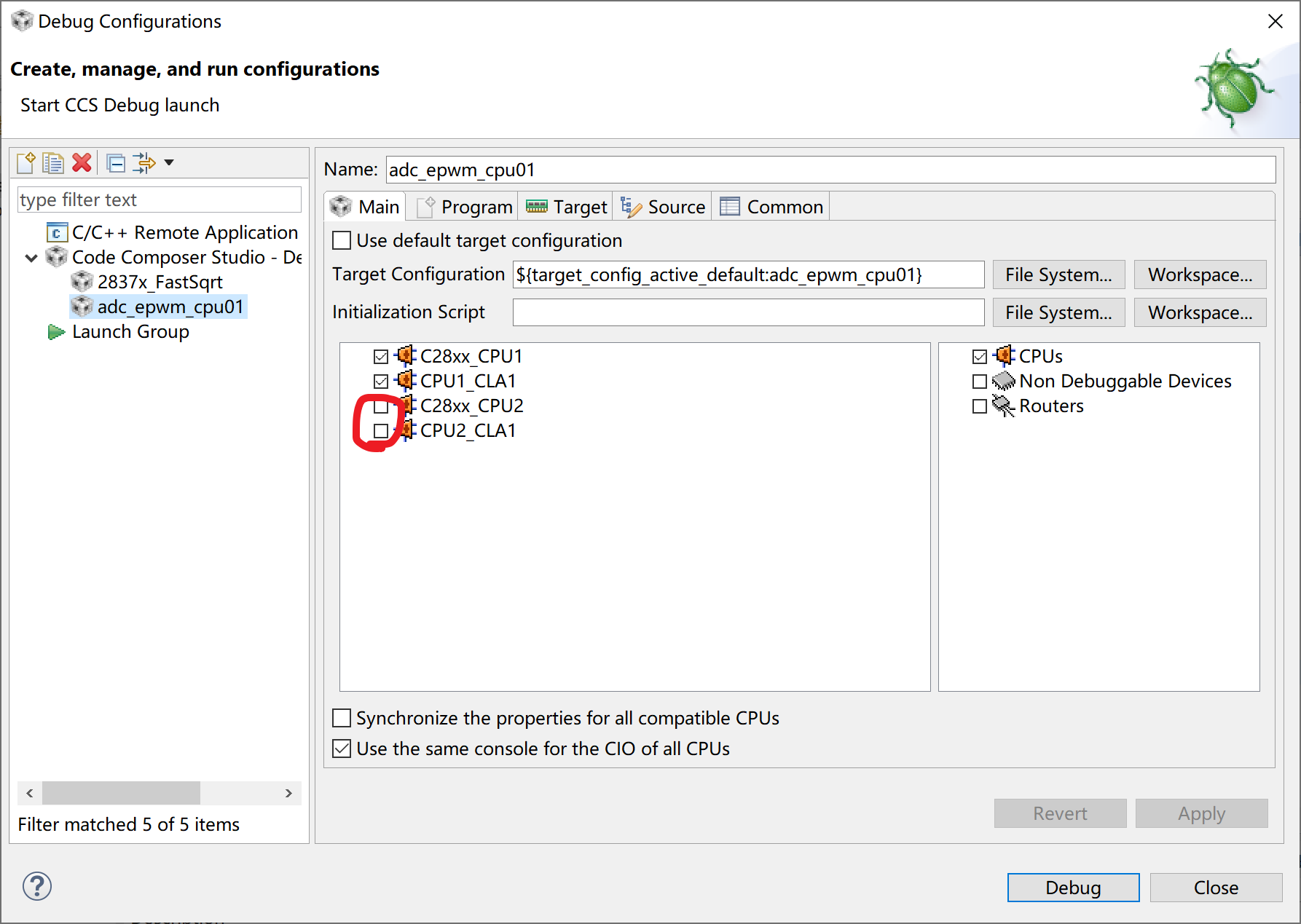This screenshot has width=1301, height=924.
Task: Open the Target tab
Action: (x=567, y=208)
